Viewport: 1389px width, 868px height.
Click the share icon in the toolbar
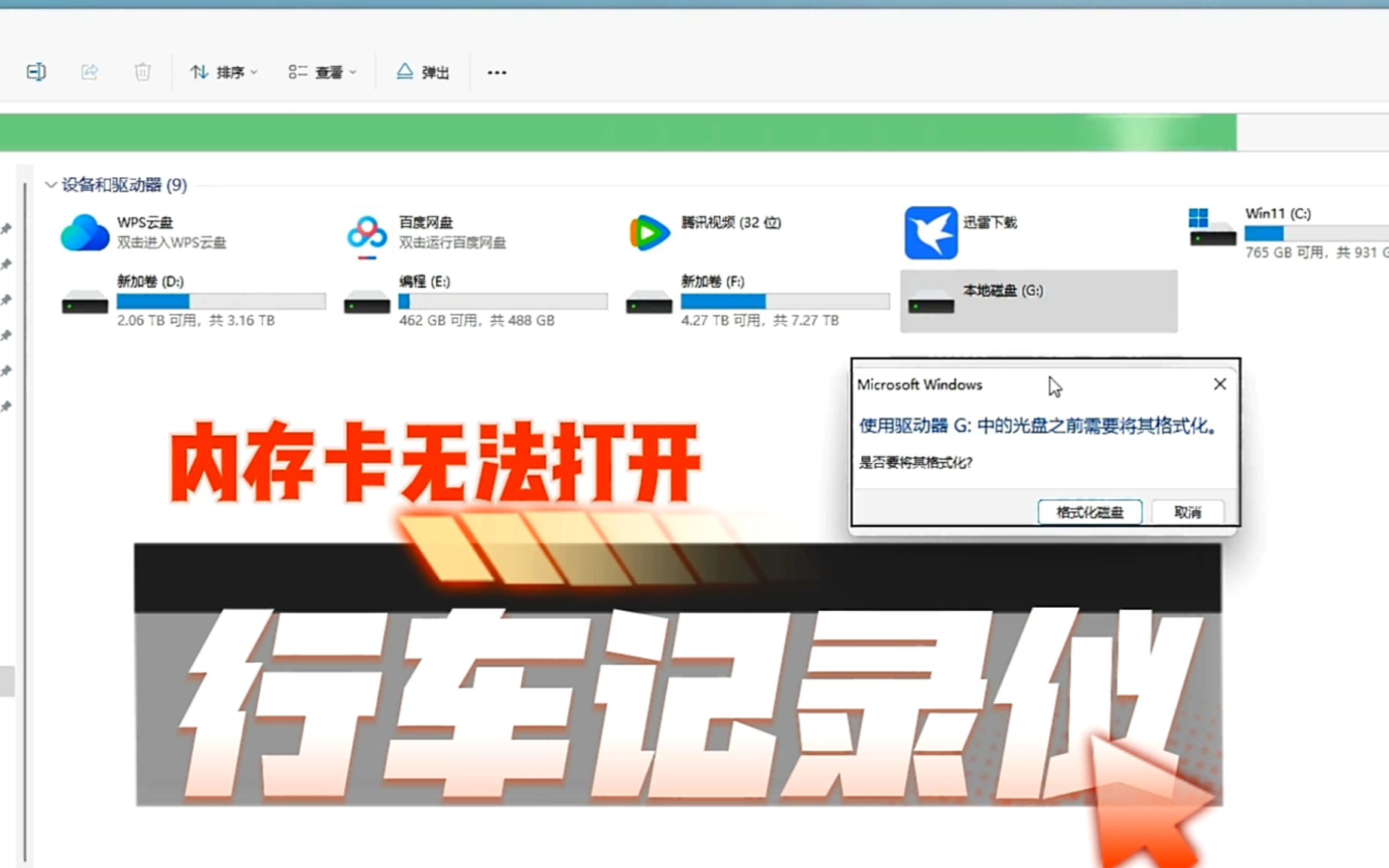(x=90, y=72)
